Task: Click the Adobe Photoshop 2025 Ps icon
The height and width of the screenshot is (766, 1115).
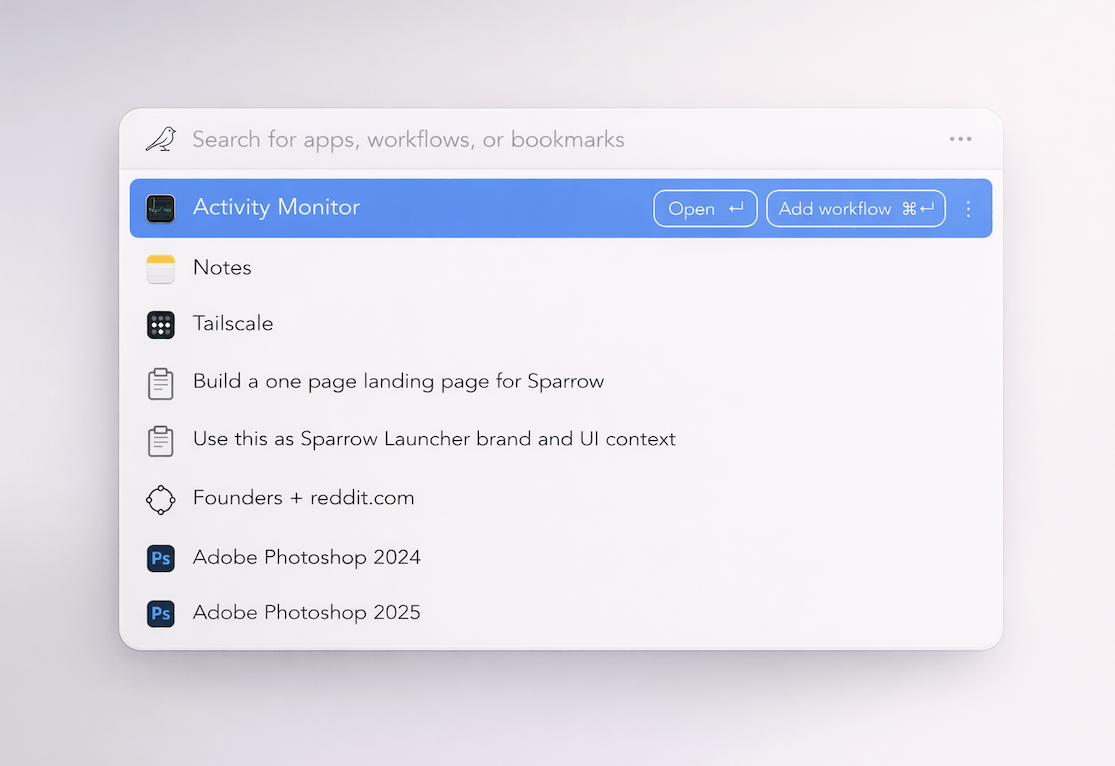Action: [x=160, y=613]
